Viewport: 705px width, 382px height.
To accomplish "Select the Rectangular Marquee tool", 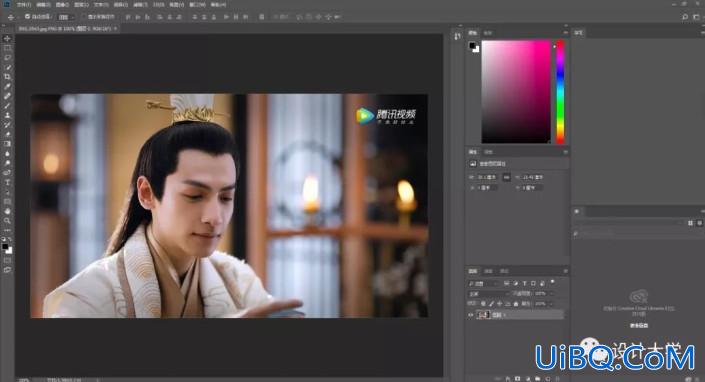I will click(7, 48).
